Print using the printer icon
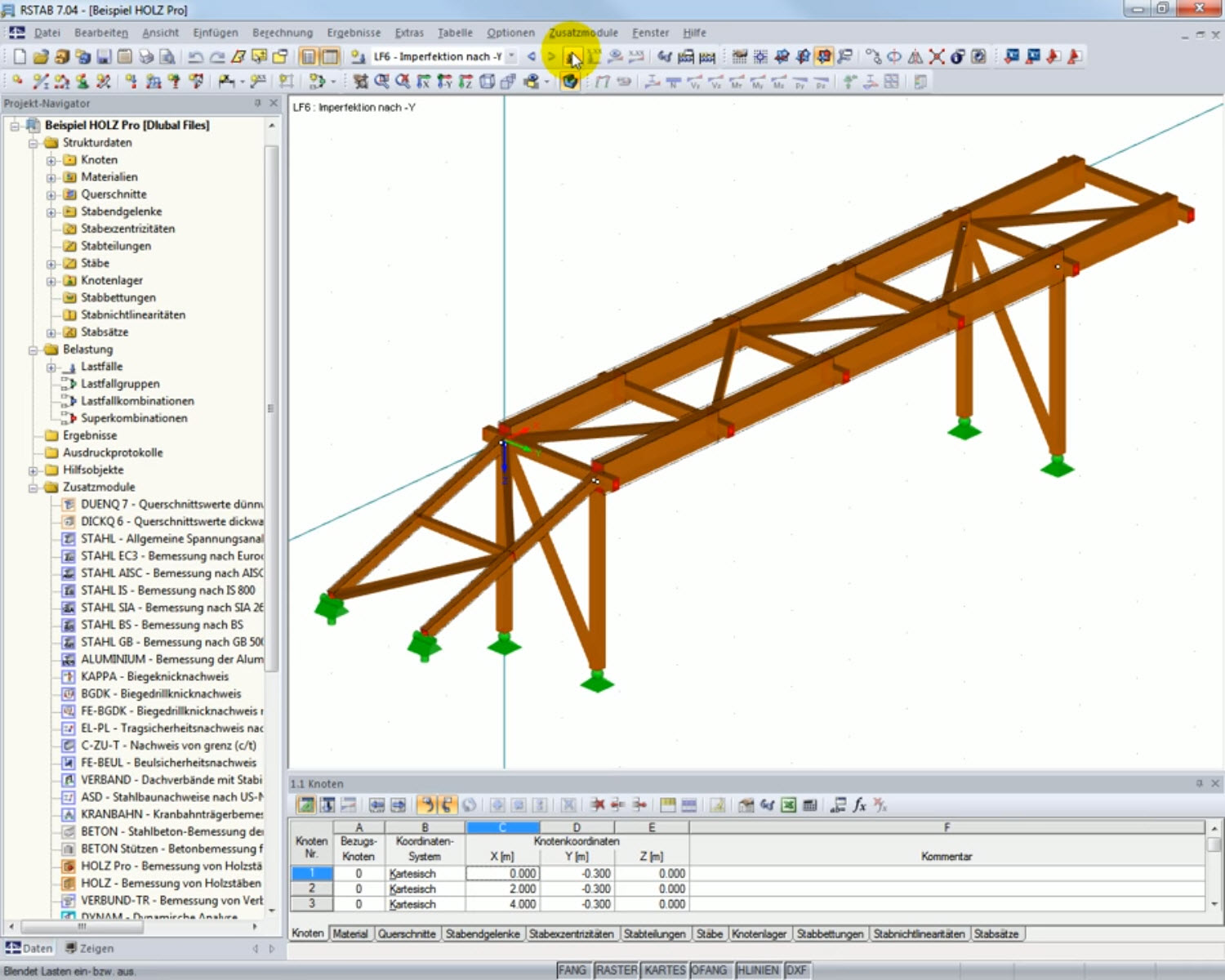The image size is (1225, 980). (x=146, y=56)
